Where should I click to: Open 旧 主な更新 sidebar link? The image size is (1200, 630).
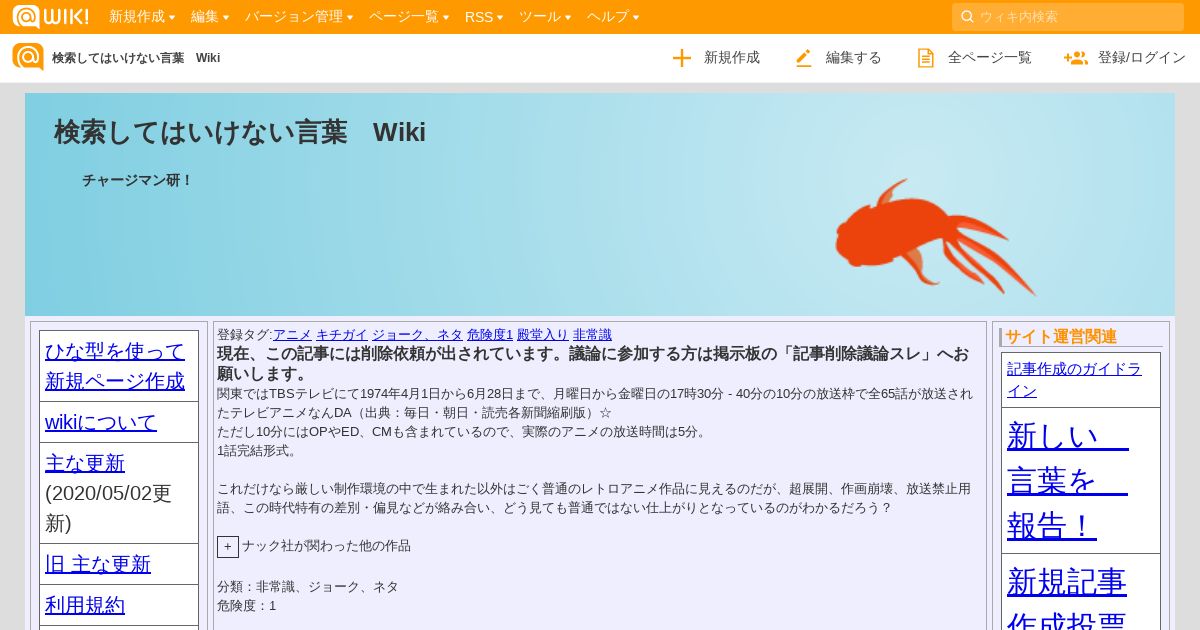98,564
